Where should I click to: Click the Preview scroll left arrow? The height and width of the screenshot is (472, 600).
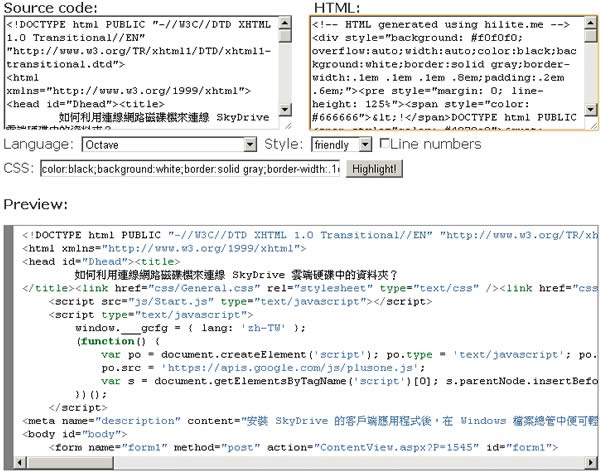pyautogui.click(x=20, y=462)
